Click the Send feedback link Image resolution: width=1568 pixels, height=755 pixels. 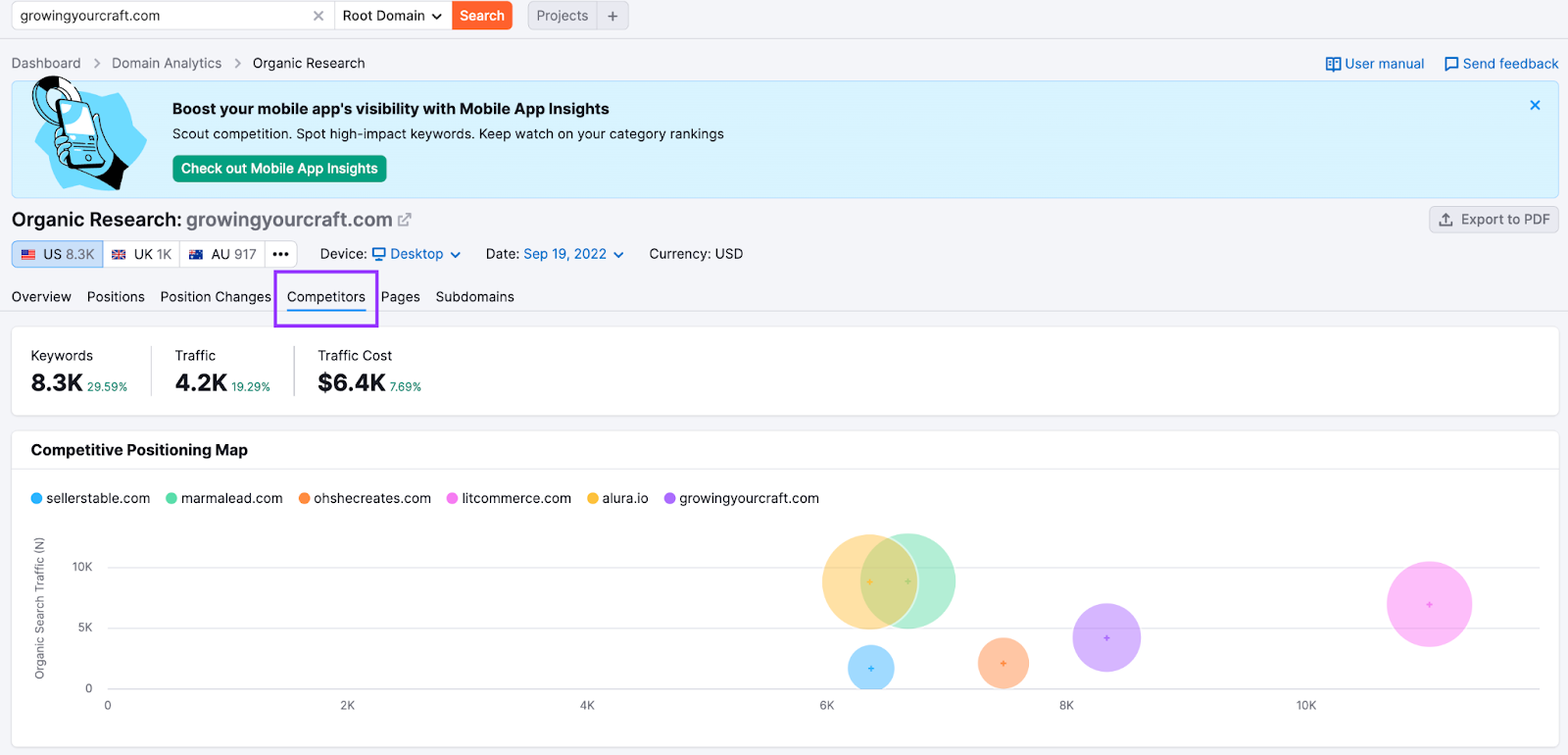point(1501,64)
